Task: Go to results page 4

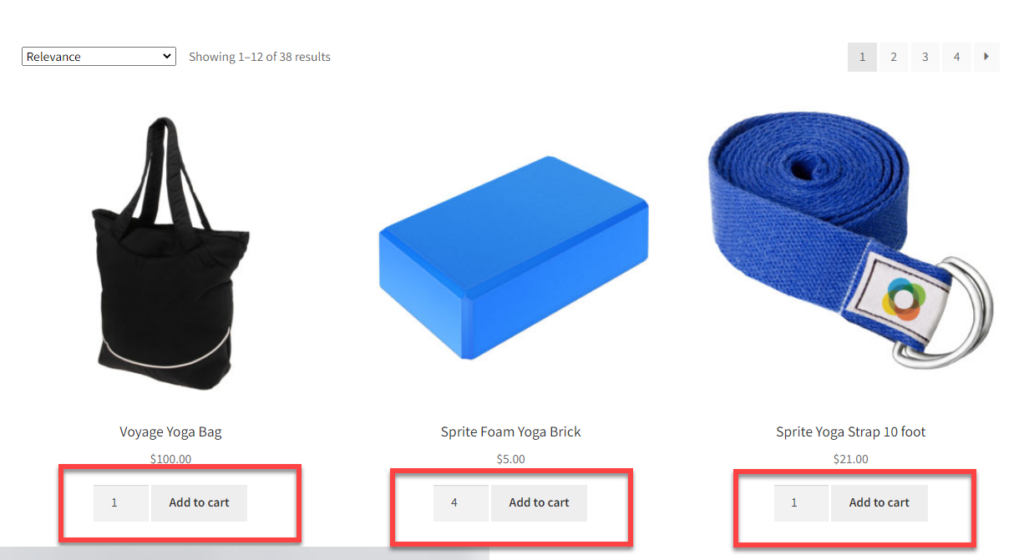Action: tap(956, 57)
